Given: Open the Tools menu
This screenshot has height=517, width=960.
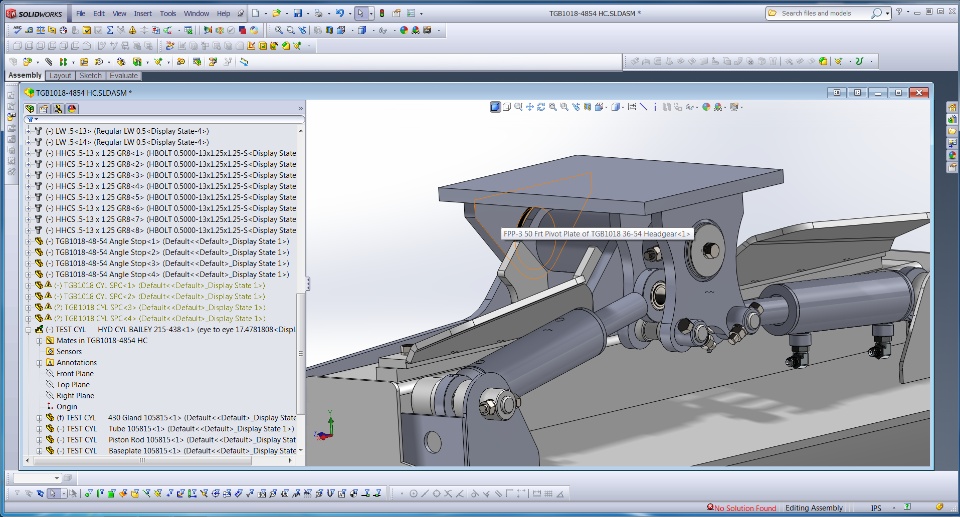Looking at the screenshot, I should click(168, 14).
